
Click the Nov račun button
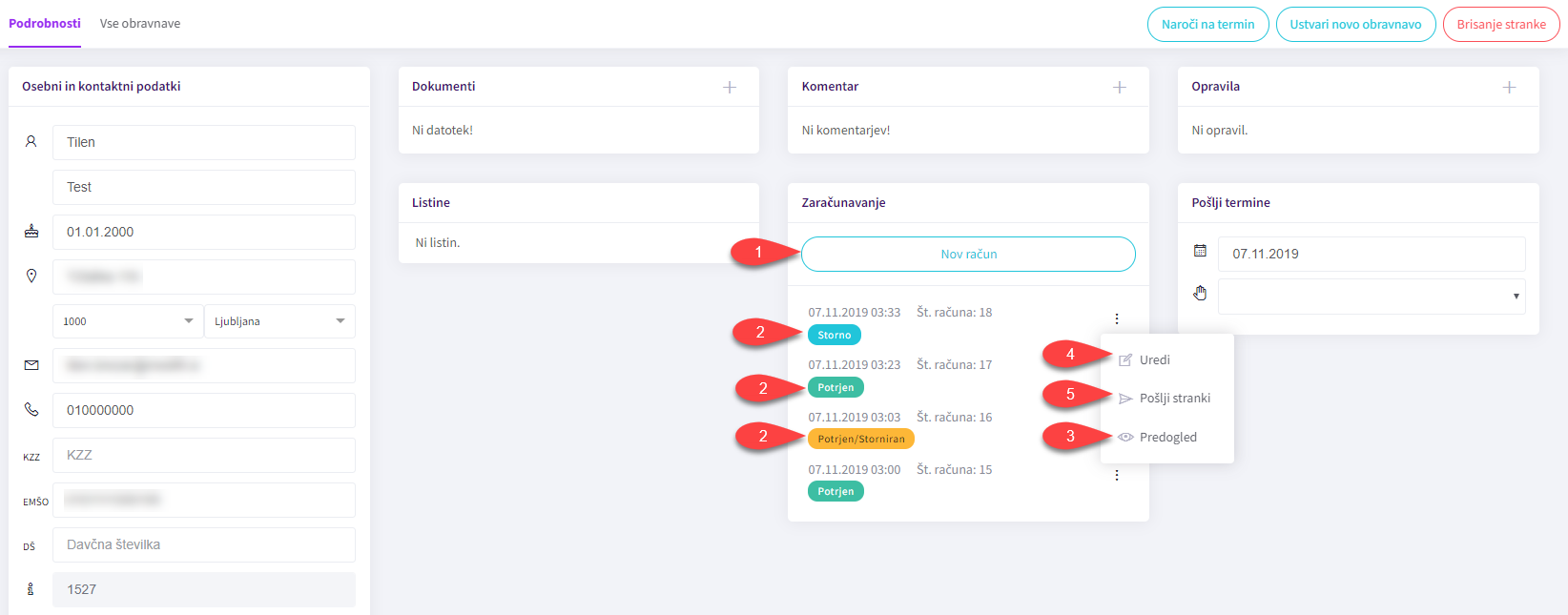coord(968,255)
